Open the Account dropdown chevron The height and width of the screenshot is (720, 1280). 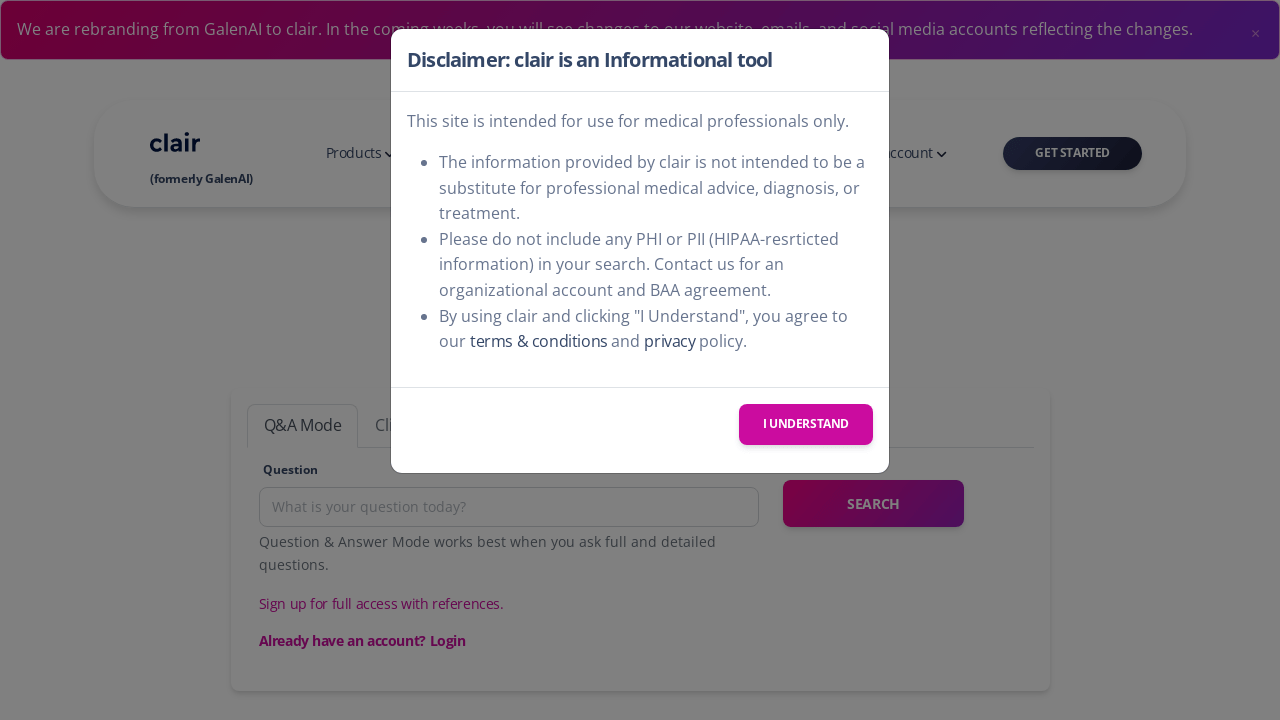pos(941,154)
